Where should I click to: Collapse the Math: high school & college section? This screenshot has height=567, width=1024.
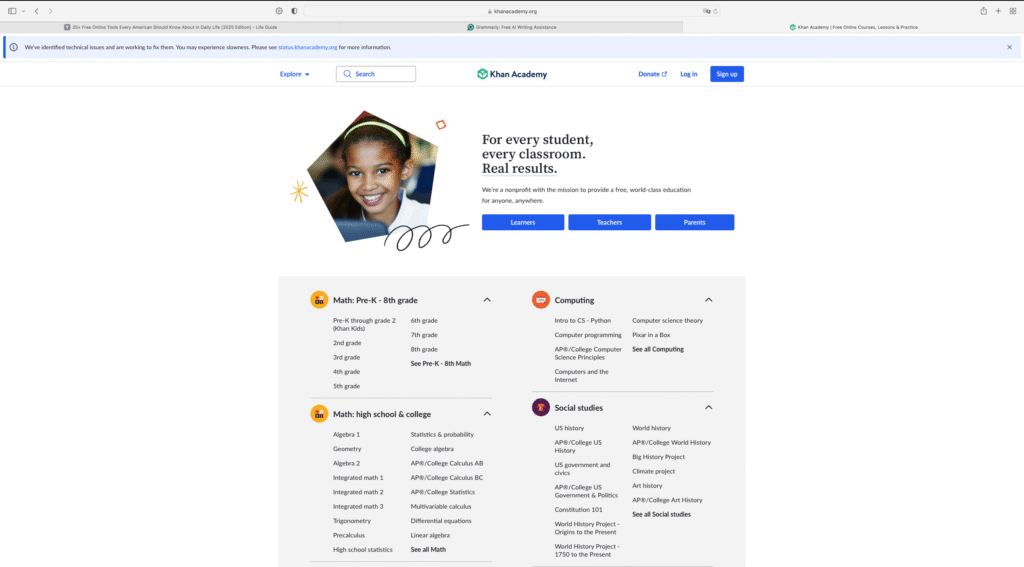pyautogui.click(x=487, y=413)
